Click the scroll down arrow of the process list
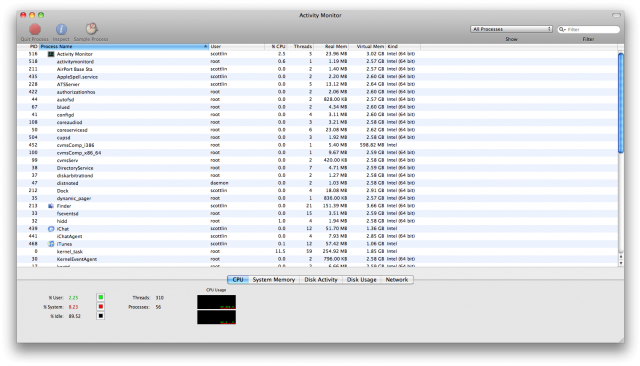 tap(621, 263)
